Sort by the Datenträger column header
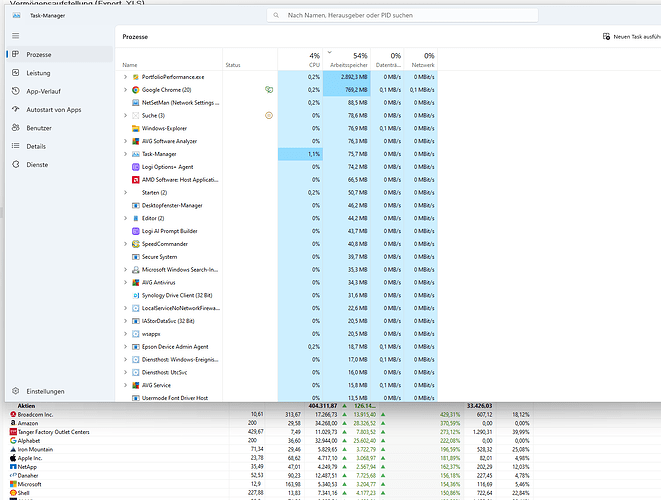 click(x=387, y=59)
